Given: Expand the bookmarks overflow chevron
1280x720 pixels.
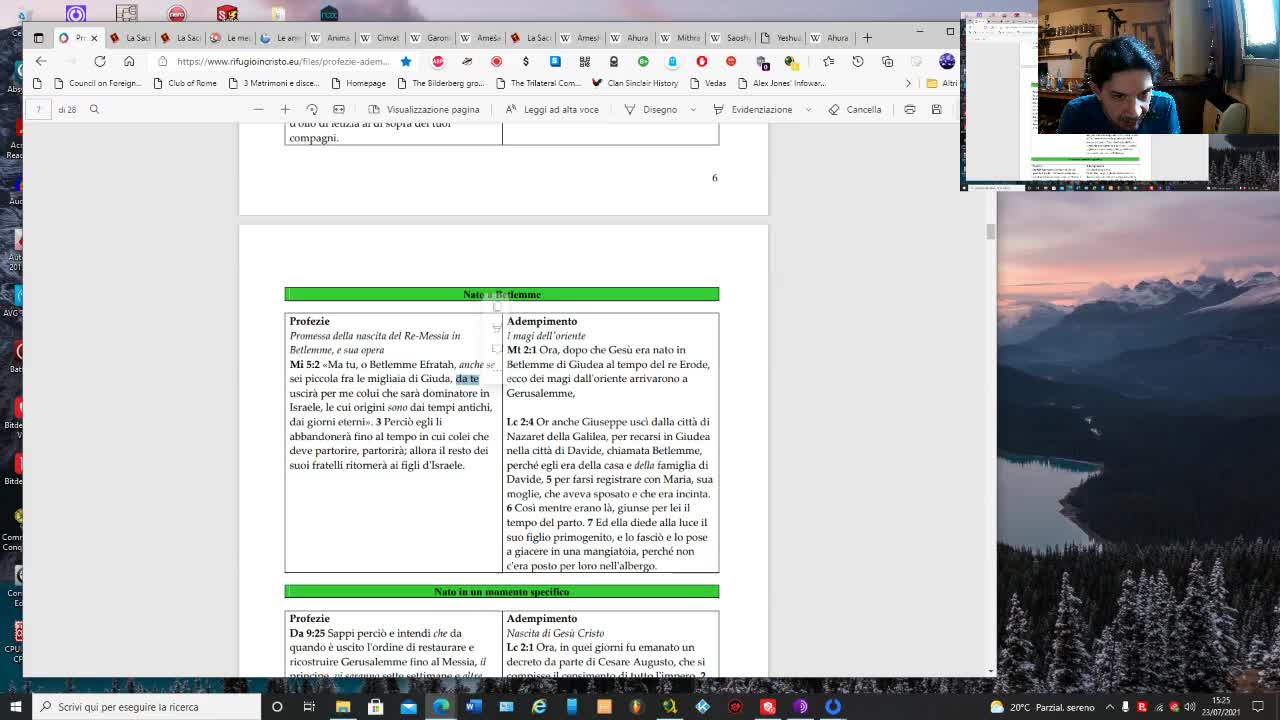Looking at the screenshot, I should pyautogui.click(x=908, y=83).
